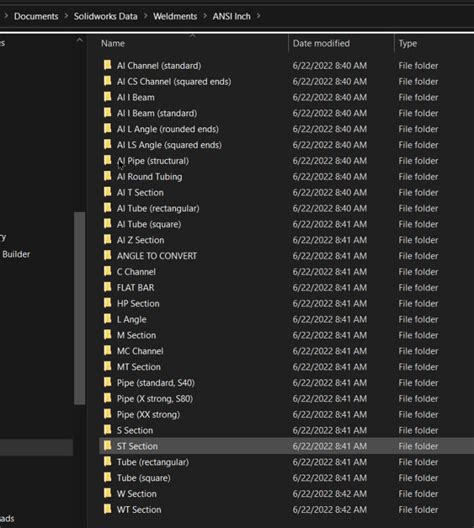Viewport: 474px width, 528px height.
Task: Click the date cell of WT Section row
Action: click(x=330, y=509)
